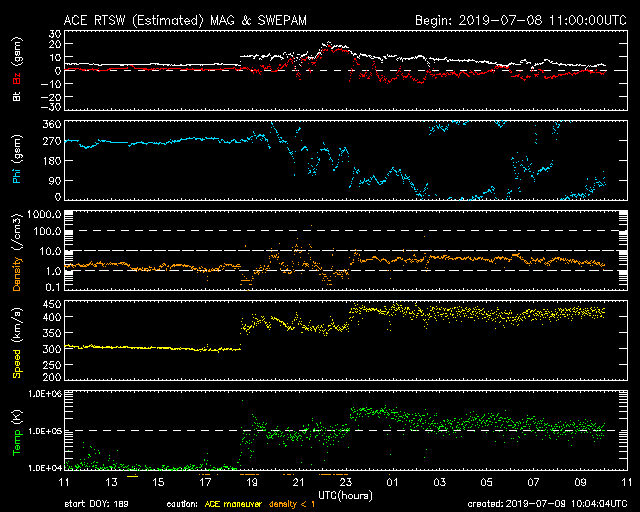Click the 1.0E+05 temperature axis label
640x512 pixels.
point(45,431)
